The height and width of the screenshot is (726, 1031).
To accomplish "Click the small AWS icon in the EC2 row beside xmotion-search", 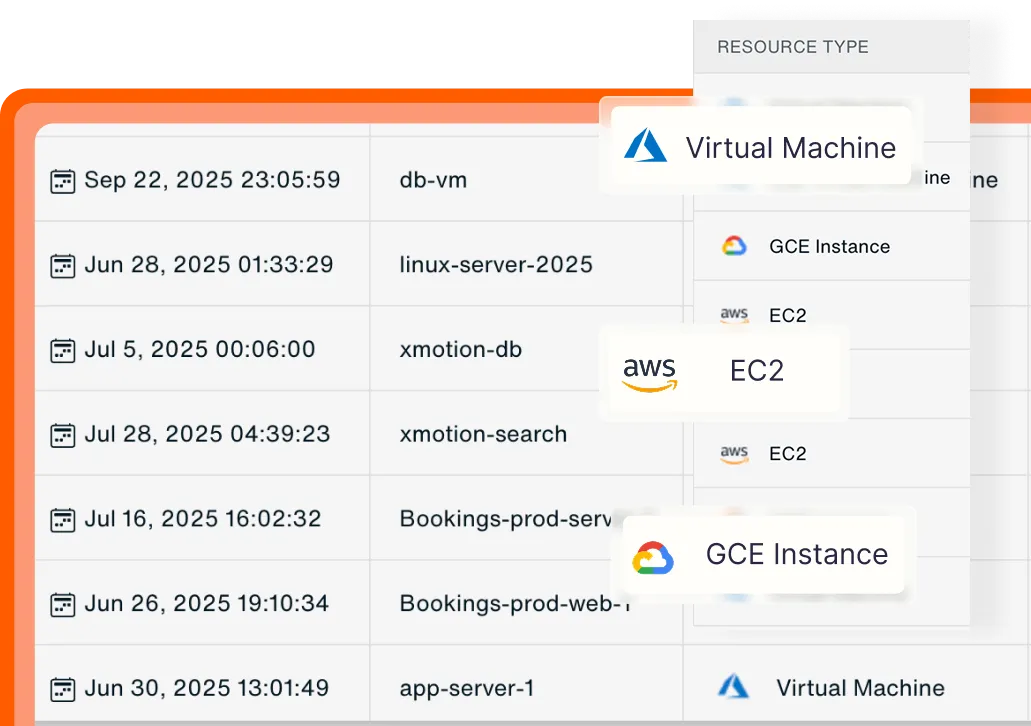I will 734,454.
